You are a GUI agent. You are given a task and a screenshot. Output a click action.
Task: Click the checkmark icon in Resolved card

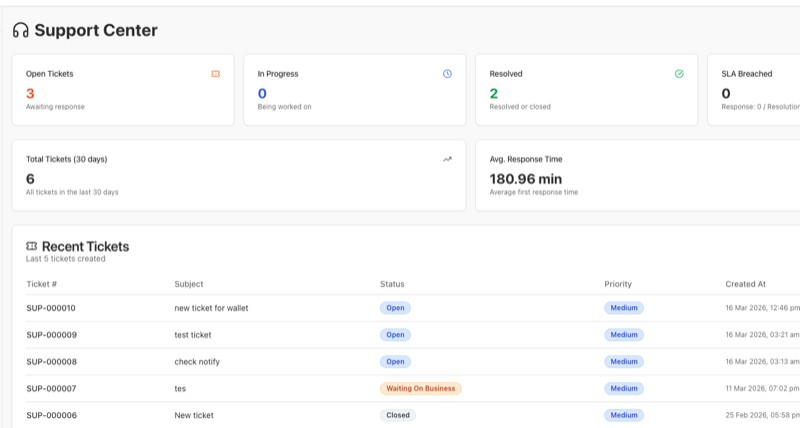[679, 74]
